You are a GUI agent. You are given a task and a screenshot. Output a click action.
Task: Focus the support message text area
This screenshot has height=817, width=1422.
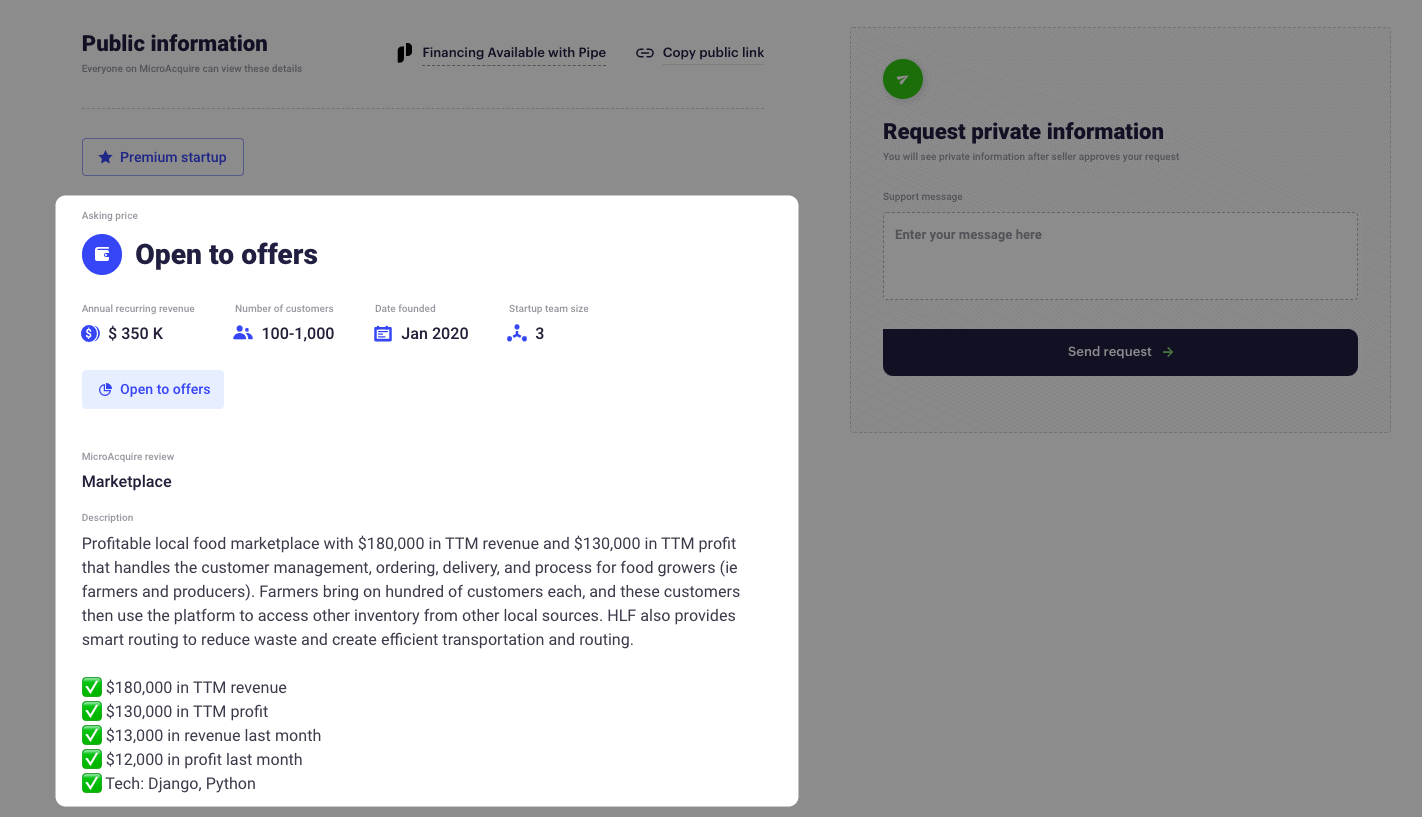[x=1120, y=256]
